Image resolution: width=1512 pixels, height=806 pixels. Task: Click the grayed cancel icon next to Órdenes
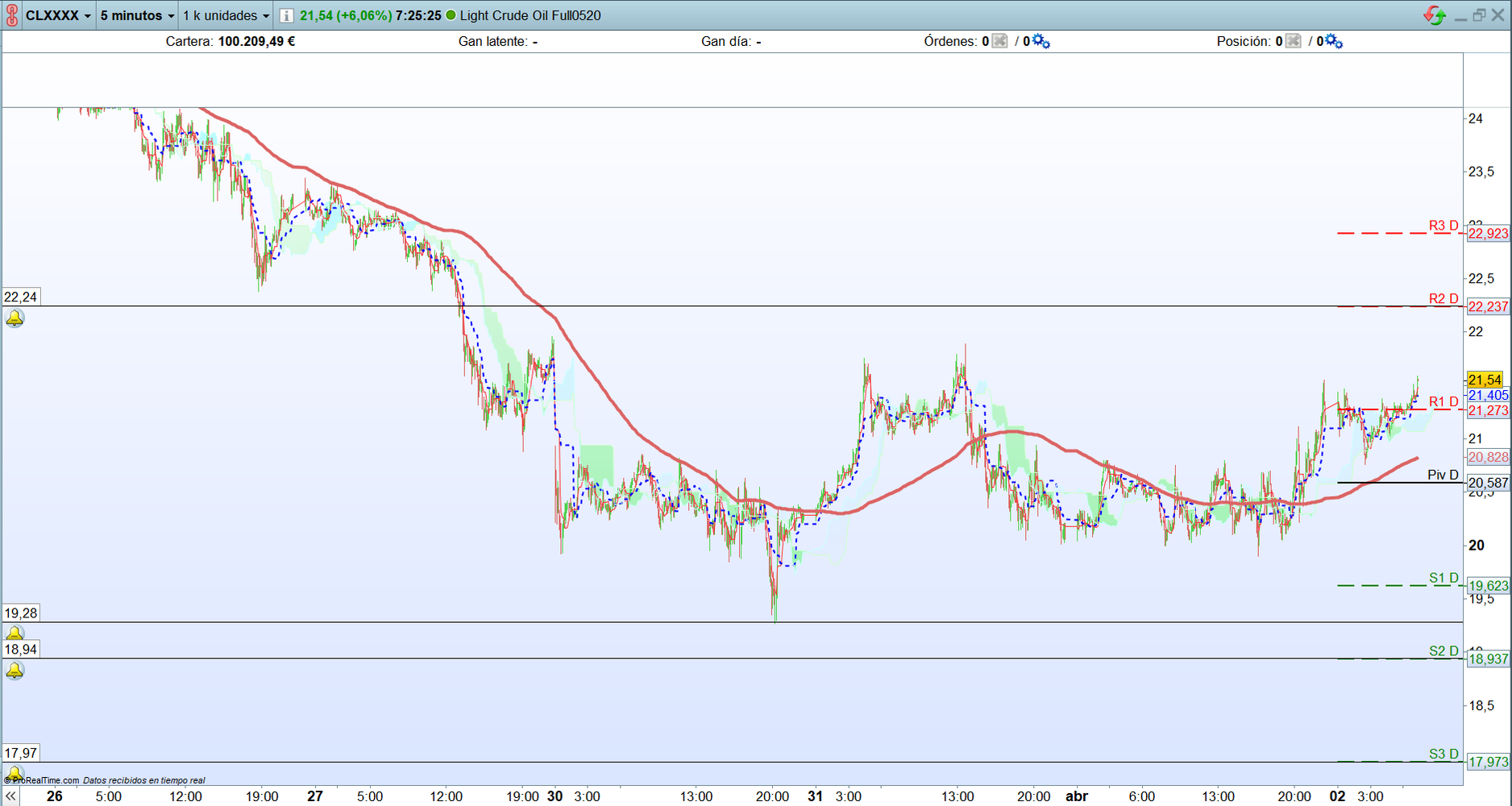[x=999, y=40]
